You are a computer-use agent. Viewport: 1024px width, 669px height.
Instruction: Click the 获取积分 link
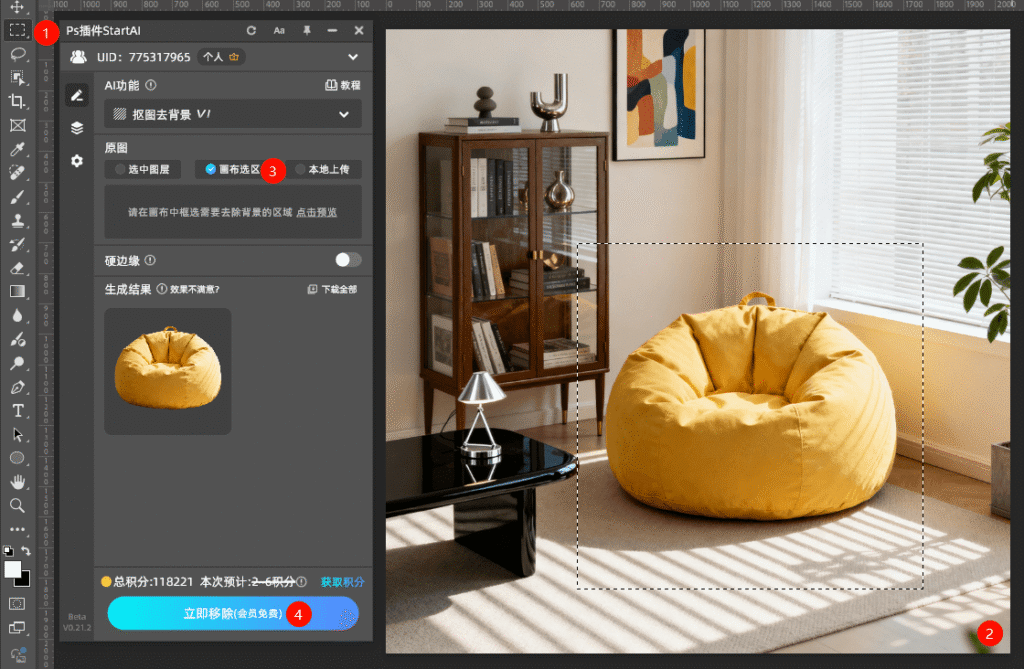[342, 582]
